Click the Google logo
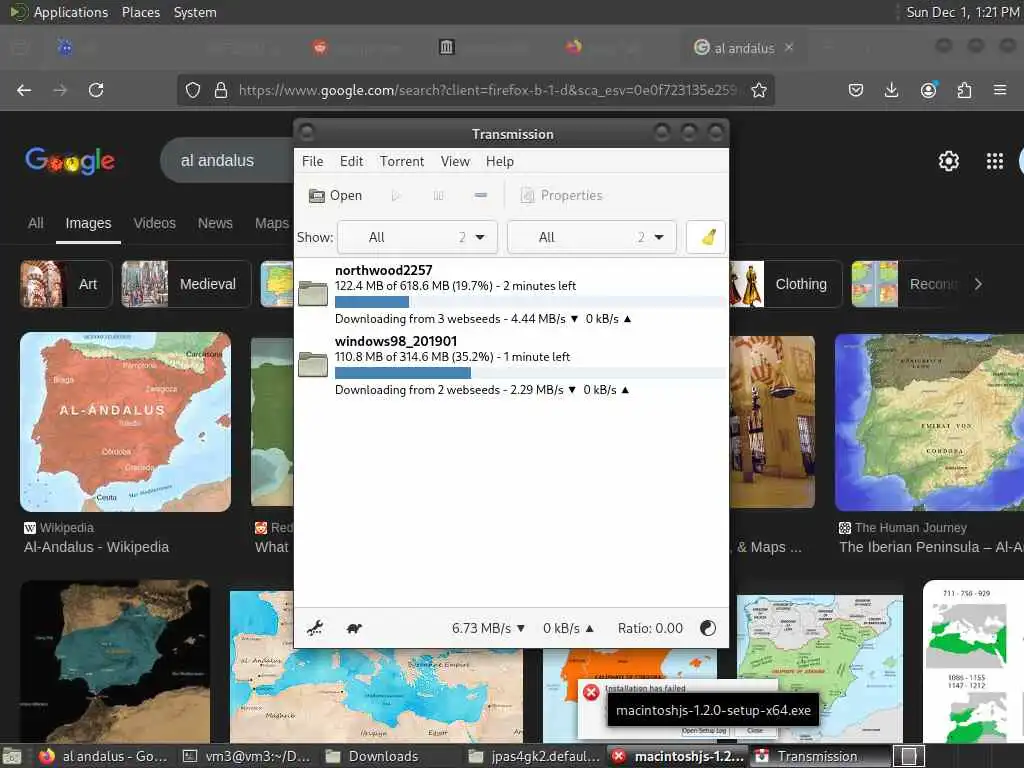Screen dimensions: 1024x768 (x=70, y=161)
